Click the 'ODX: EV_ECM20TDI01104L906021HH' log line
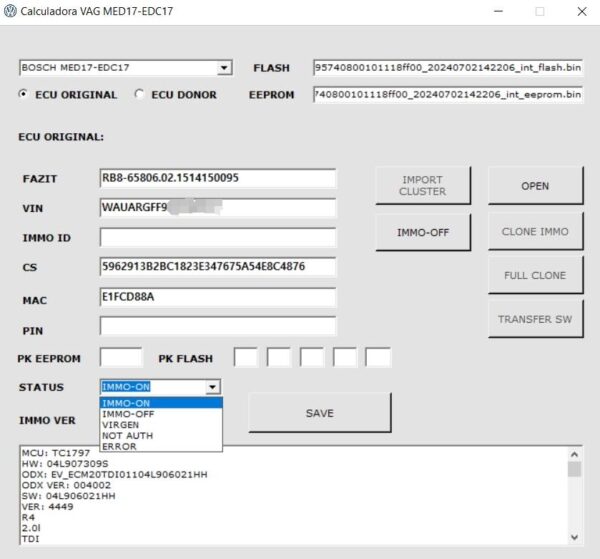This screenshot has width=600, height=559. pyautogui.click(x=114, y=474)
